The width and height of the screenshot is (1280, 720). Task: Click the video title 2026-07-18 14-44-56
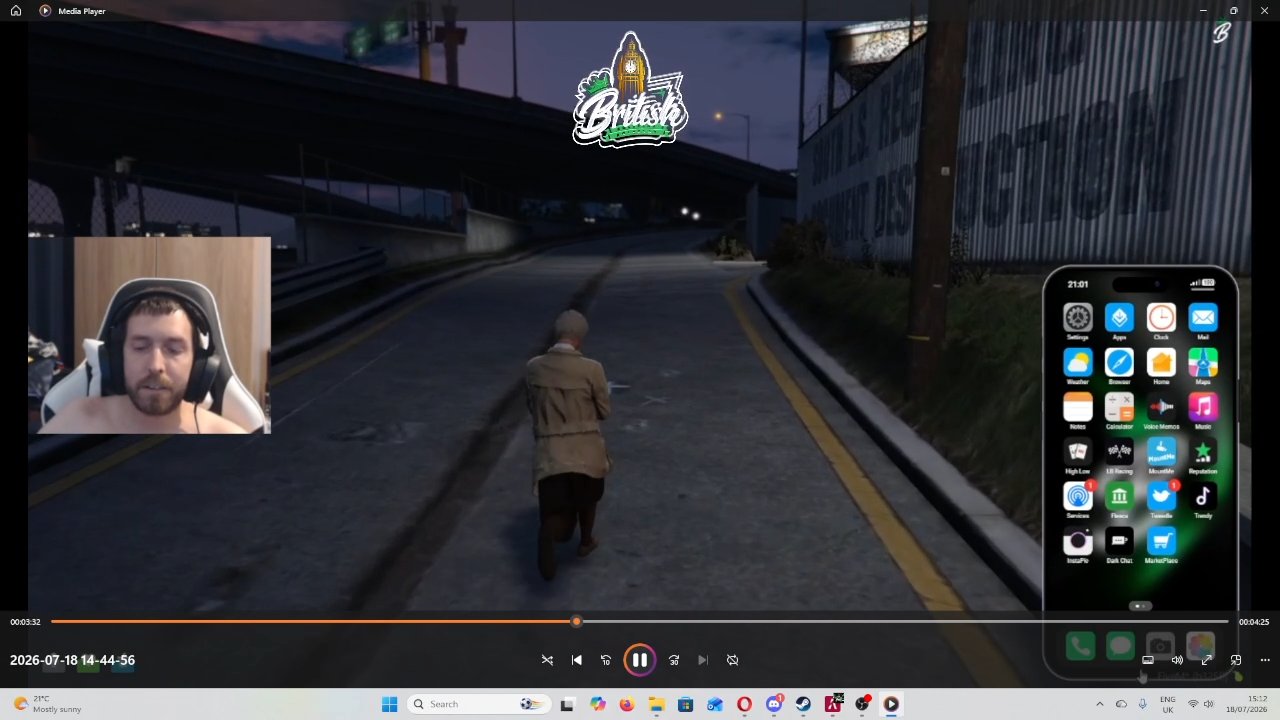tap(72, 660)
